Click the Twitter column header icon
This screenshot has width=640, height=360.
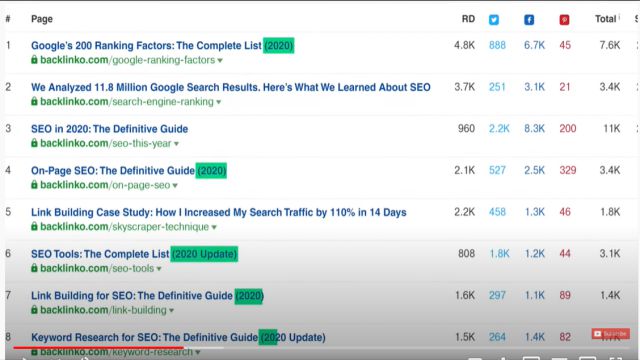(x=493, y=20)
